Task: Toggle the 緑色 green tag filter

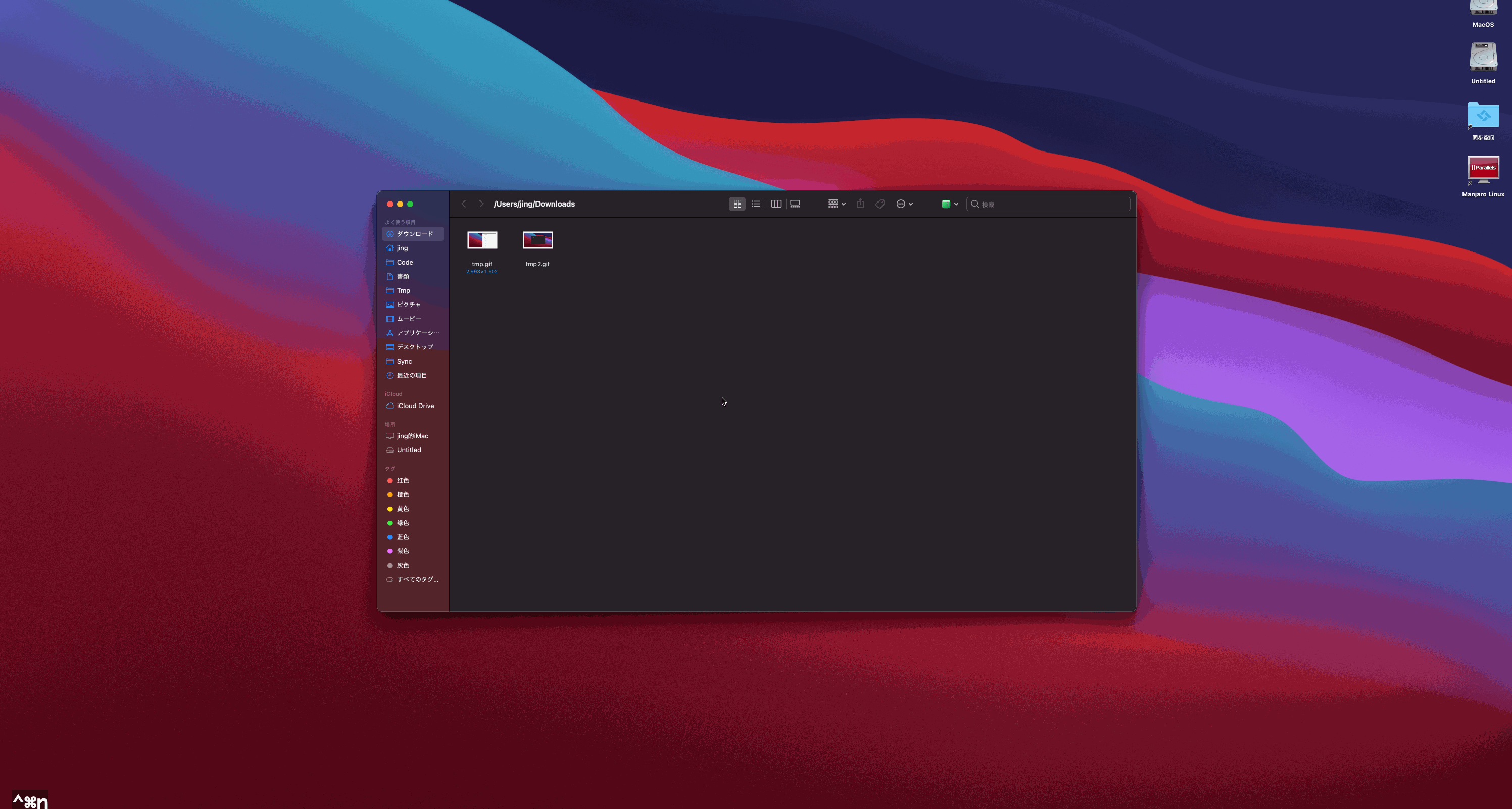Action: click(403, 522)
